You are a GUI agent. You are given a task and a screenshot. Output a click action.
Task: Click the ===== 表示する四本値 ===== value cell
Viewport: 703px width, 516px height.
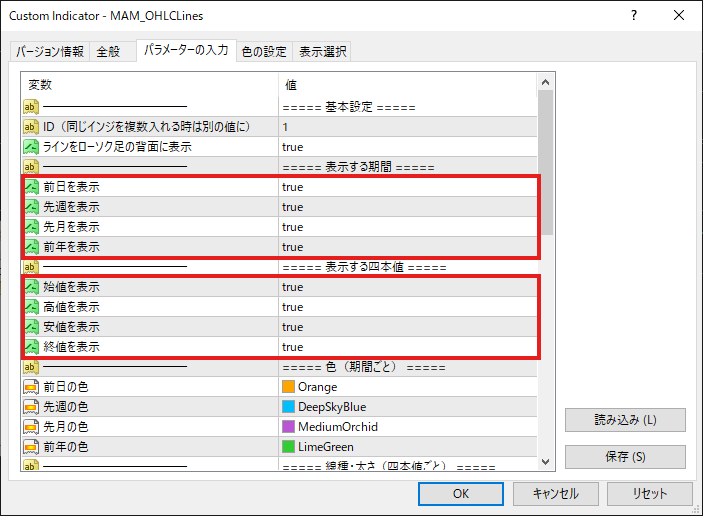(407, 267)
